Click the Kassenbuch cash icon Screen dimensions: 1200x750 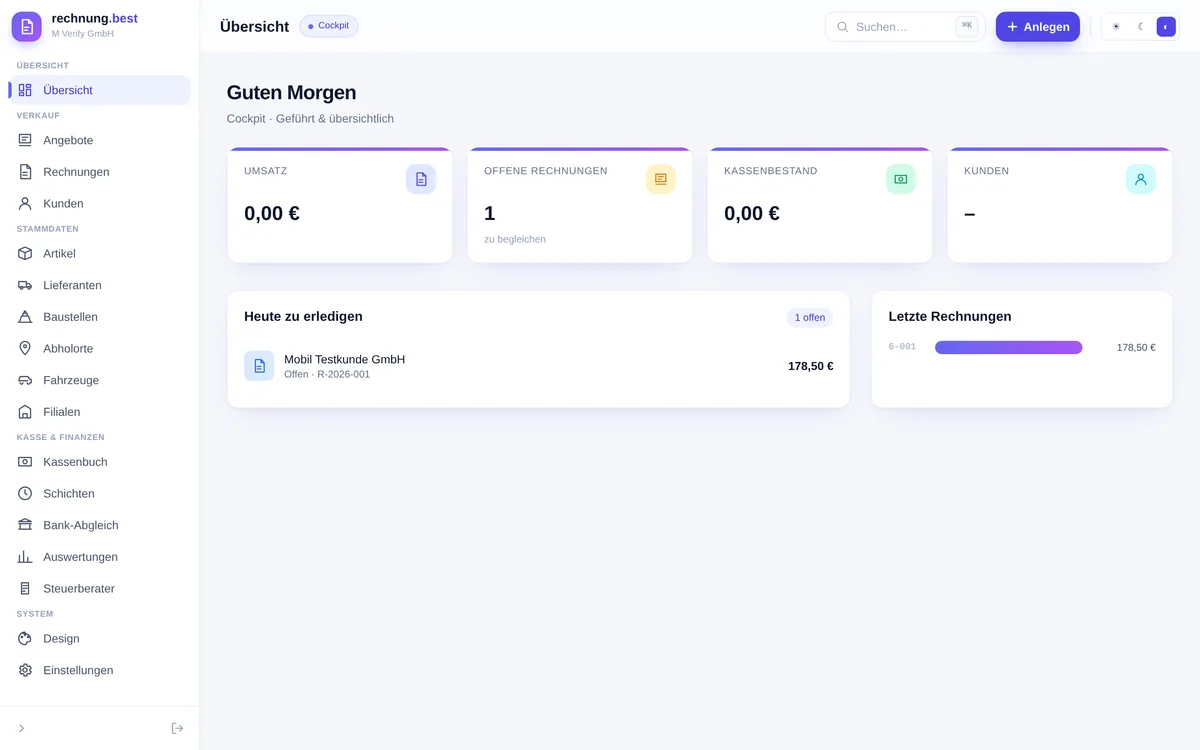pos(25,462)
